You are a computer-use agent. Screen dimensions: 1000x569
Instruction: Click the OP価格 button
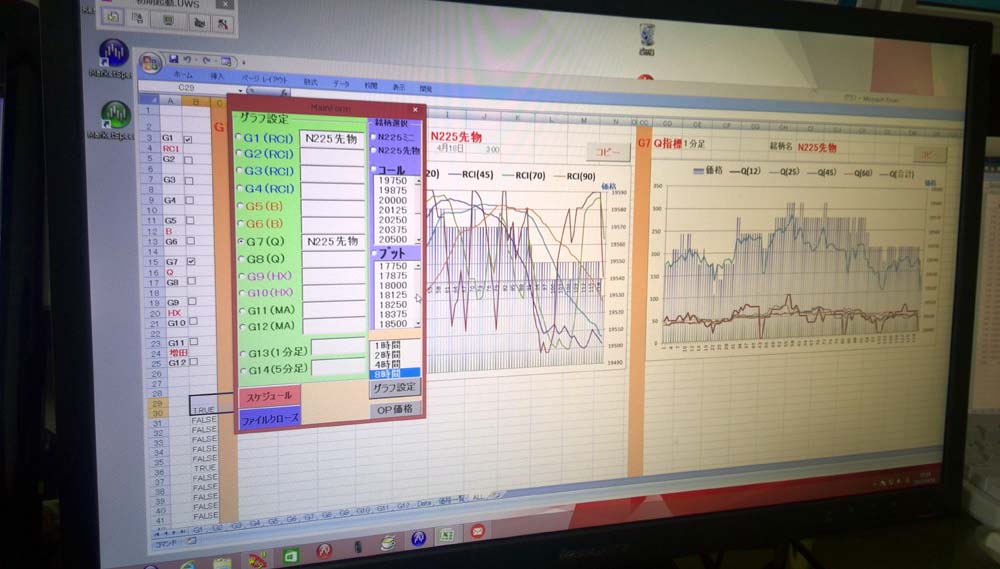(395, 409)
